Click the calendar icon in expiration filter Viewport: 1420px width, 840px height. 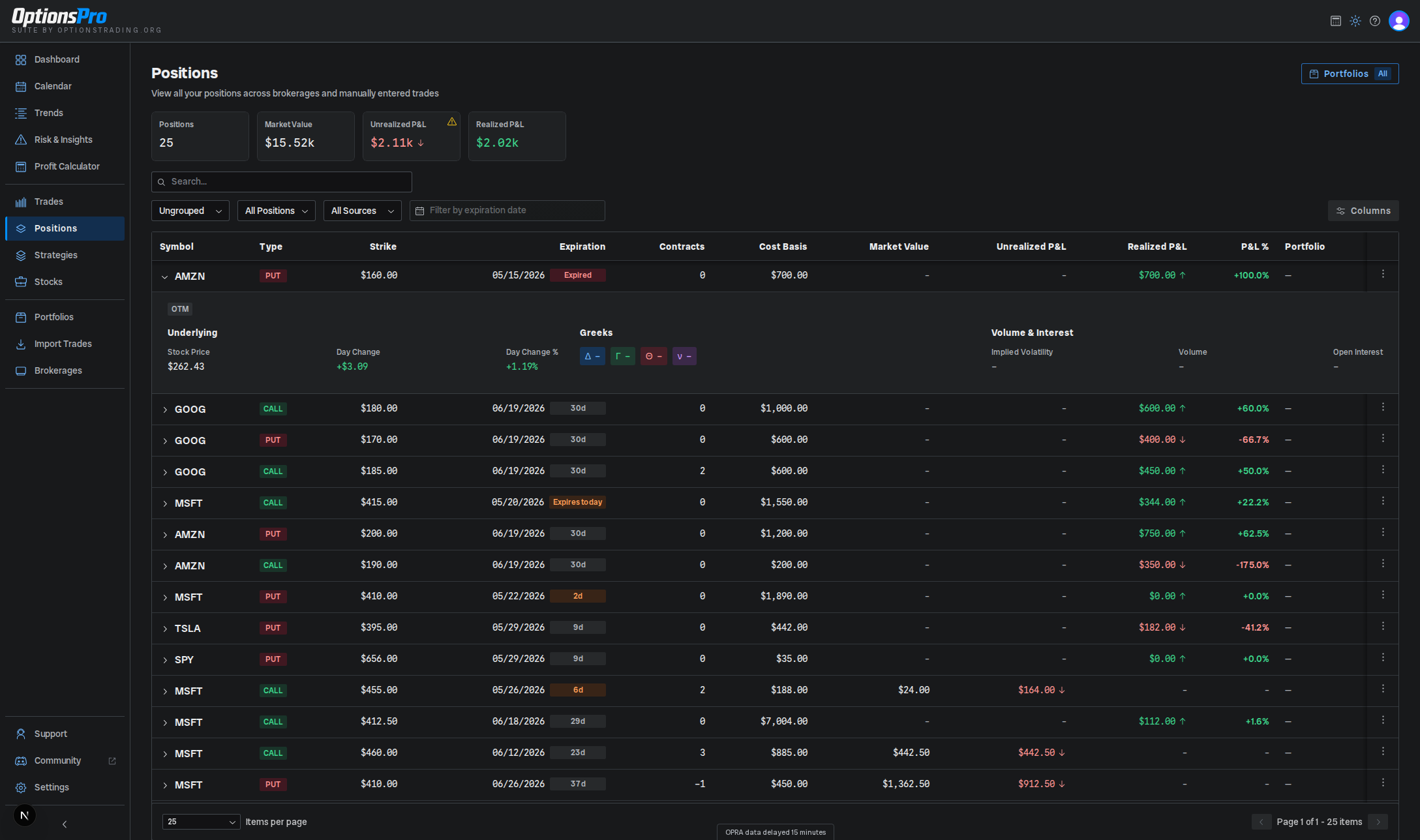point(420,211)
